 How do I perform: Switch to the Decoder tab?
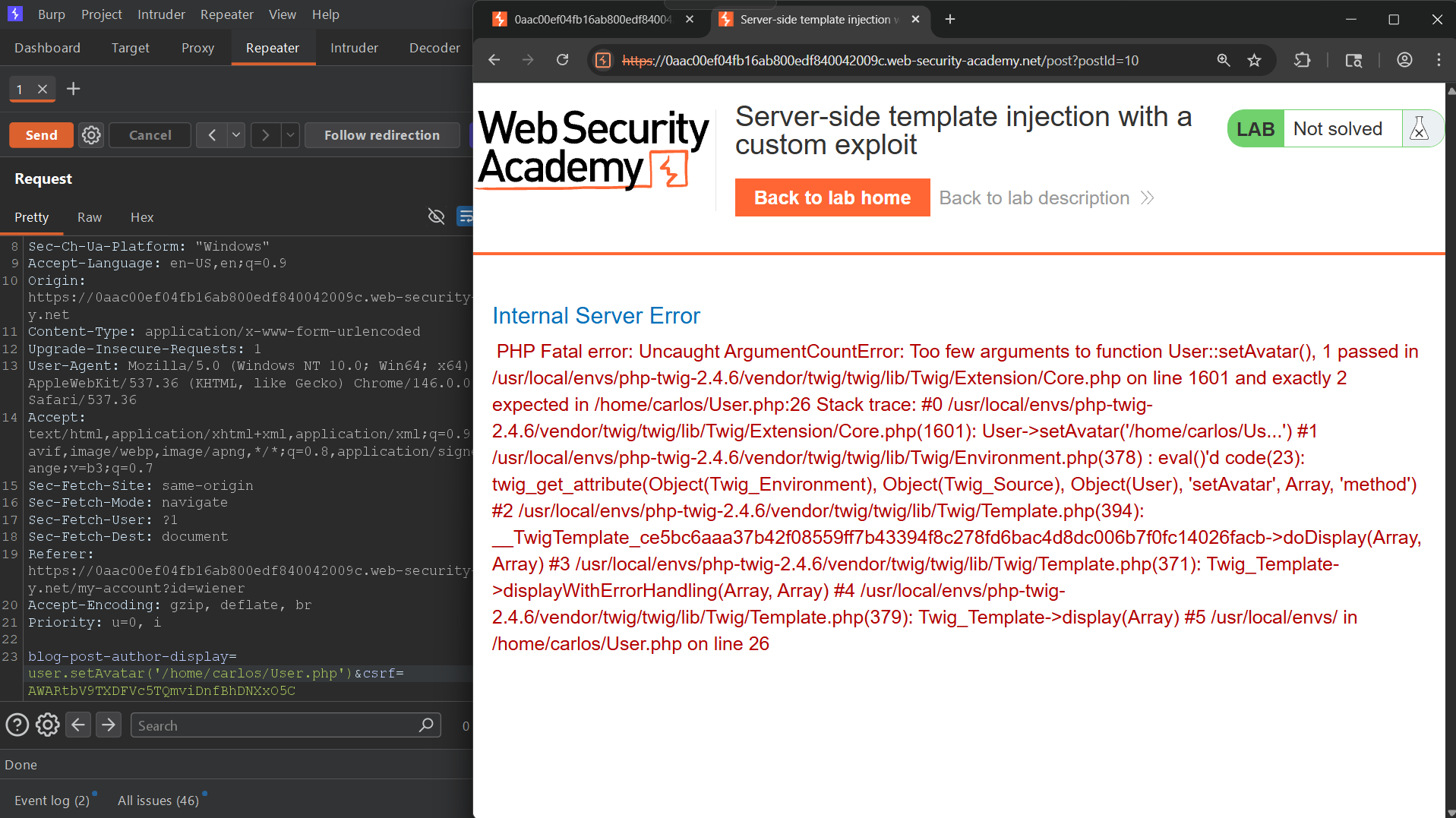point(434,48)
